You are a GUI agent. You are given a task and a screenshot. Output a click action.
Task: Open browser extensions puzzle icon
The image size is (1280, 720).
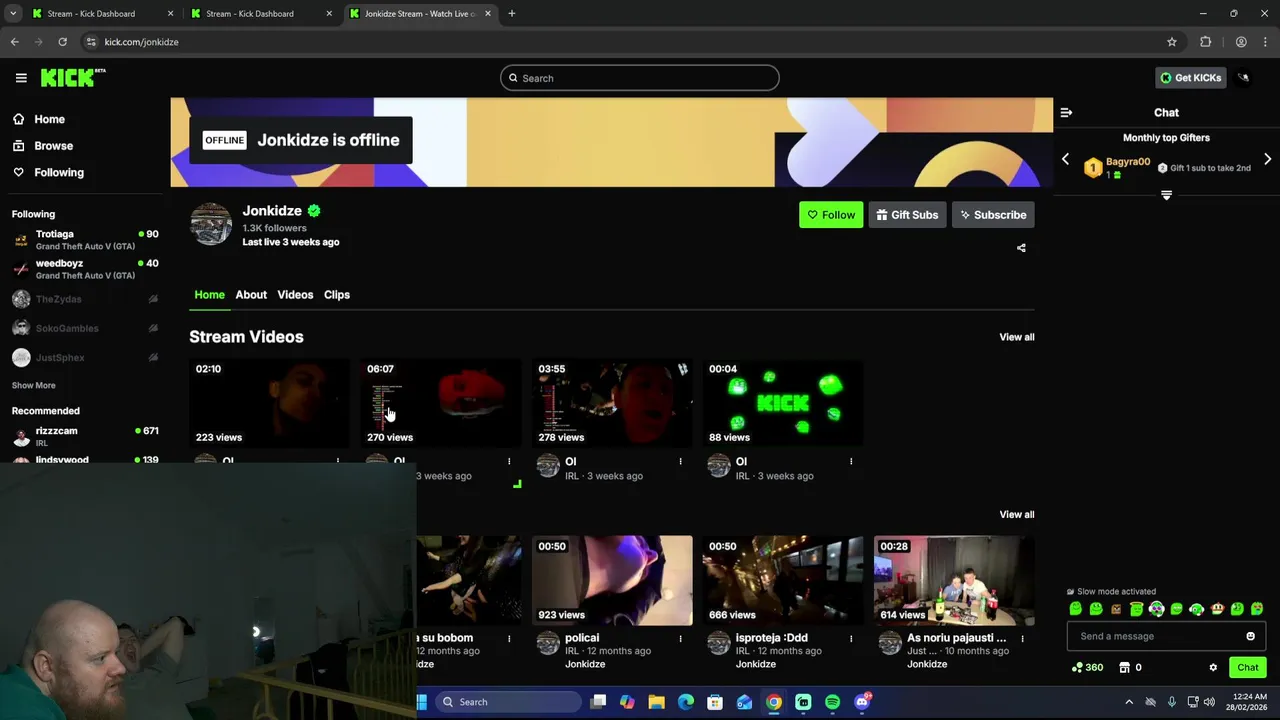tap(1206, 42)
